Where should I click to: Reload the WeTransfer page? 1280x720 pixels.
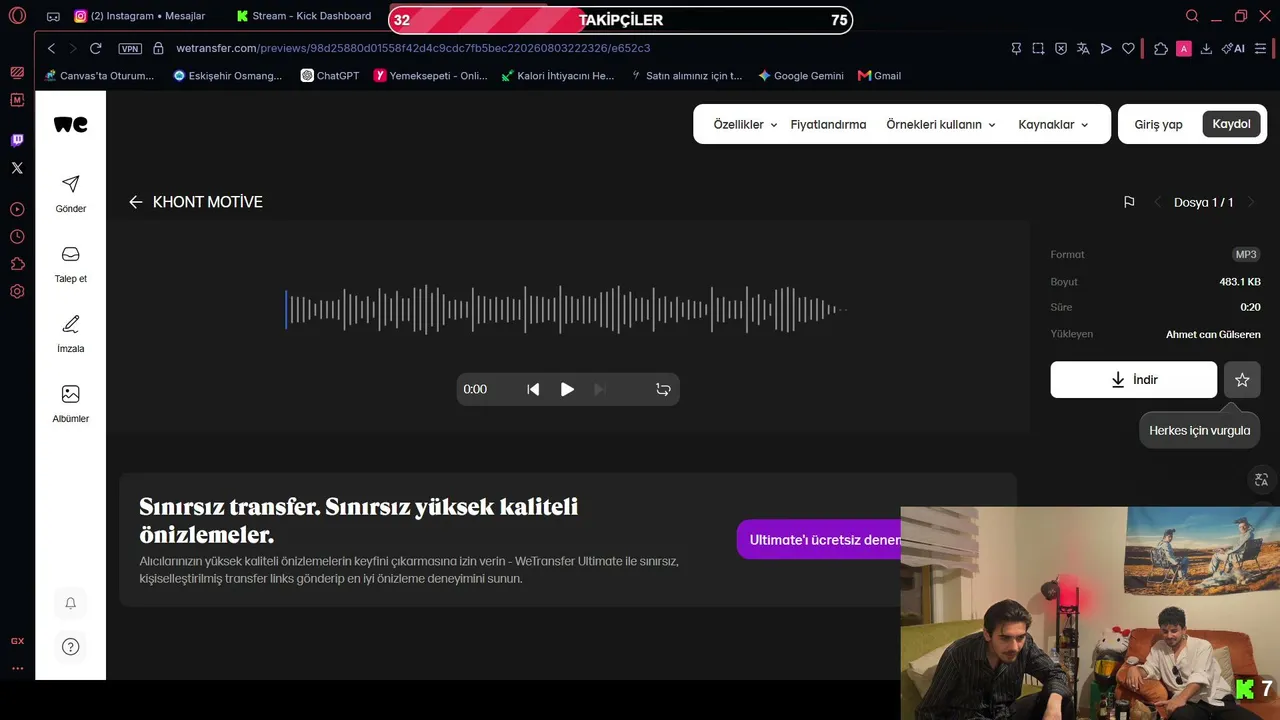[96, 48]
